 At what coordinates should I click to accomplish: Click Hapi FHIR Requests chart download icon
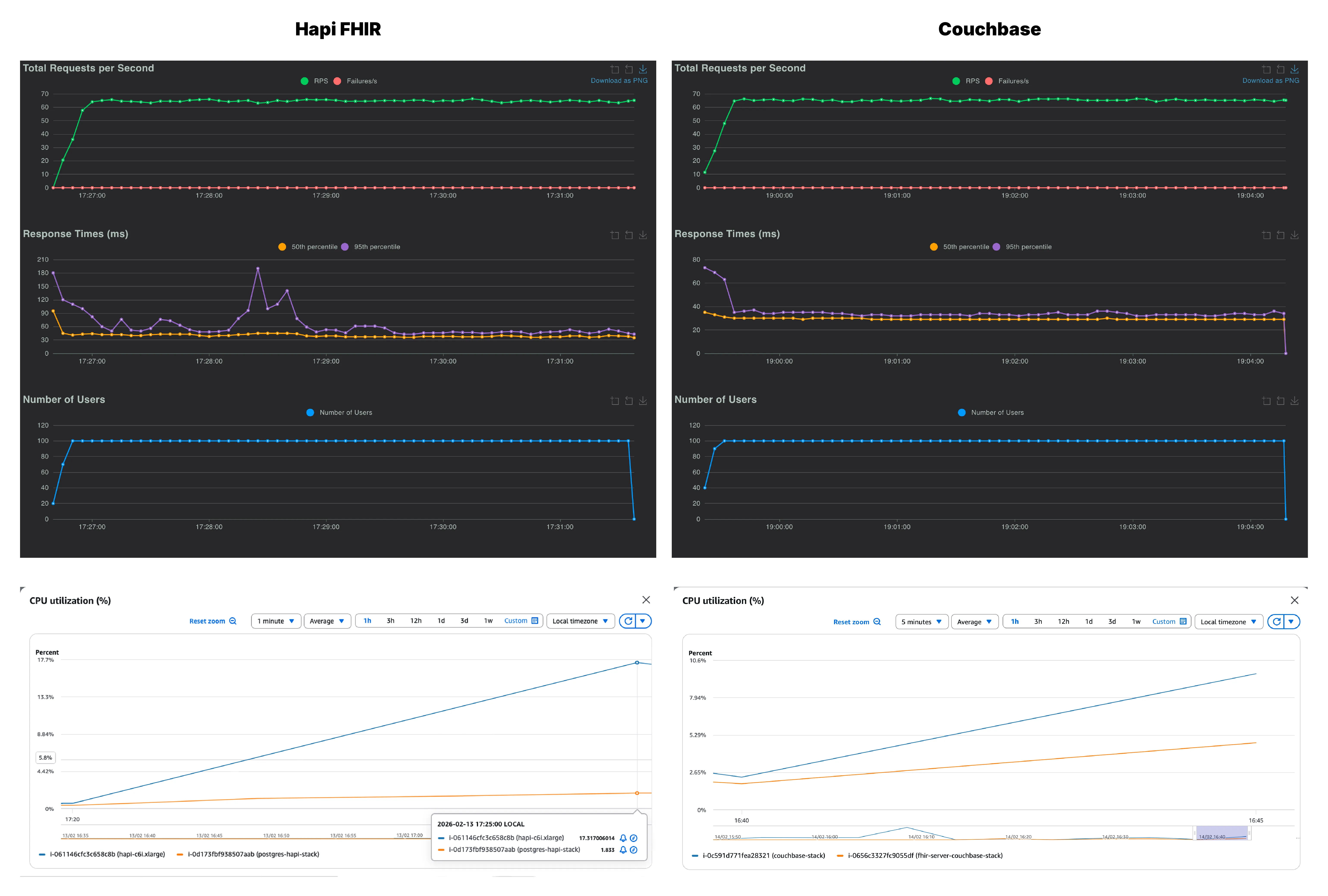point(643,69)
